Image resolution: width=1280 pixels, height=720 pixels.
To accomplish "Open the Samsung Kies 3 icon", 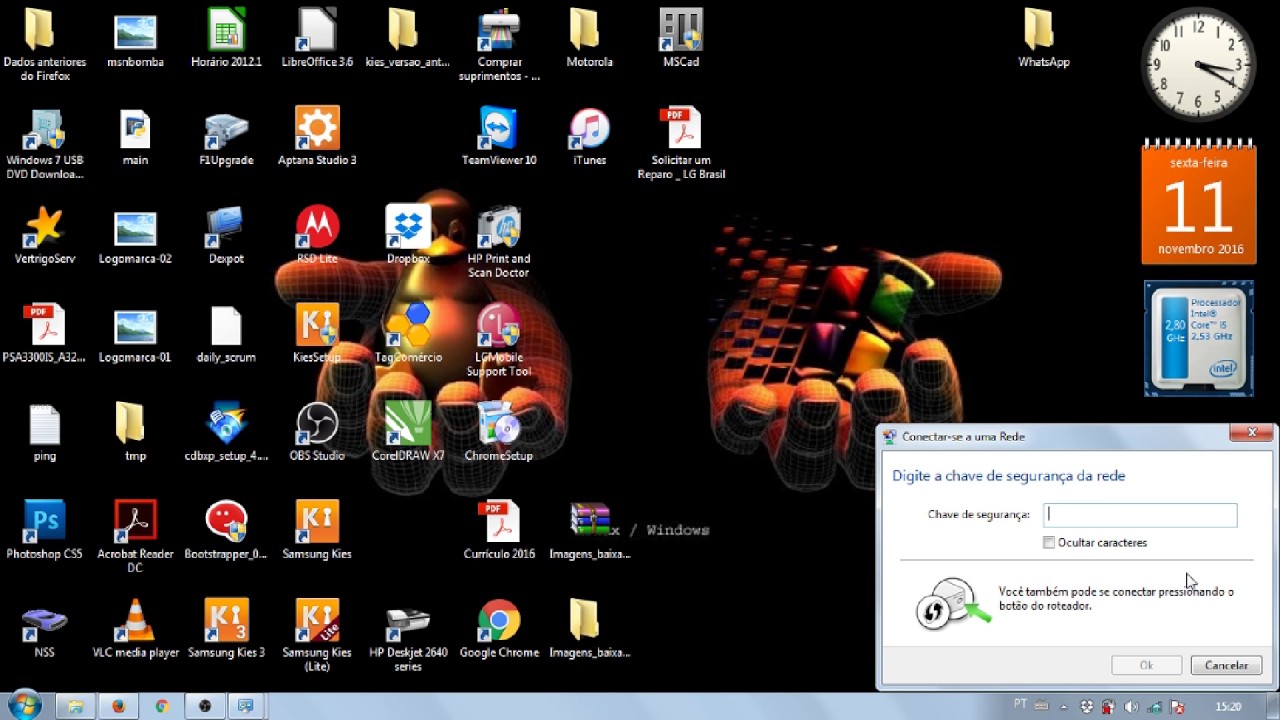I will 226,628.
